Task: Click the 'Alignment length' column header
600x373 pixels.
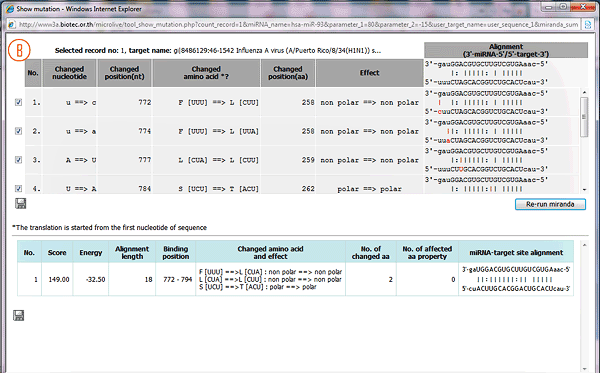Action: pyautogui.click(x=132, y=252)
